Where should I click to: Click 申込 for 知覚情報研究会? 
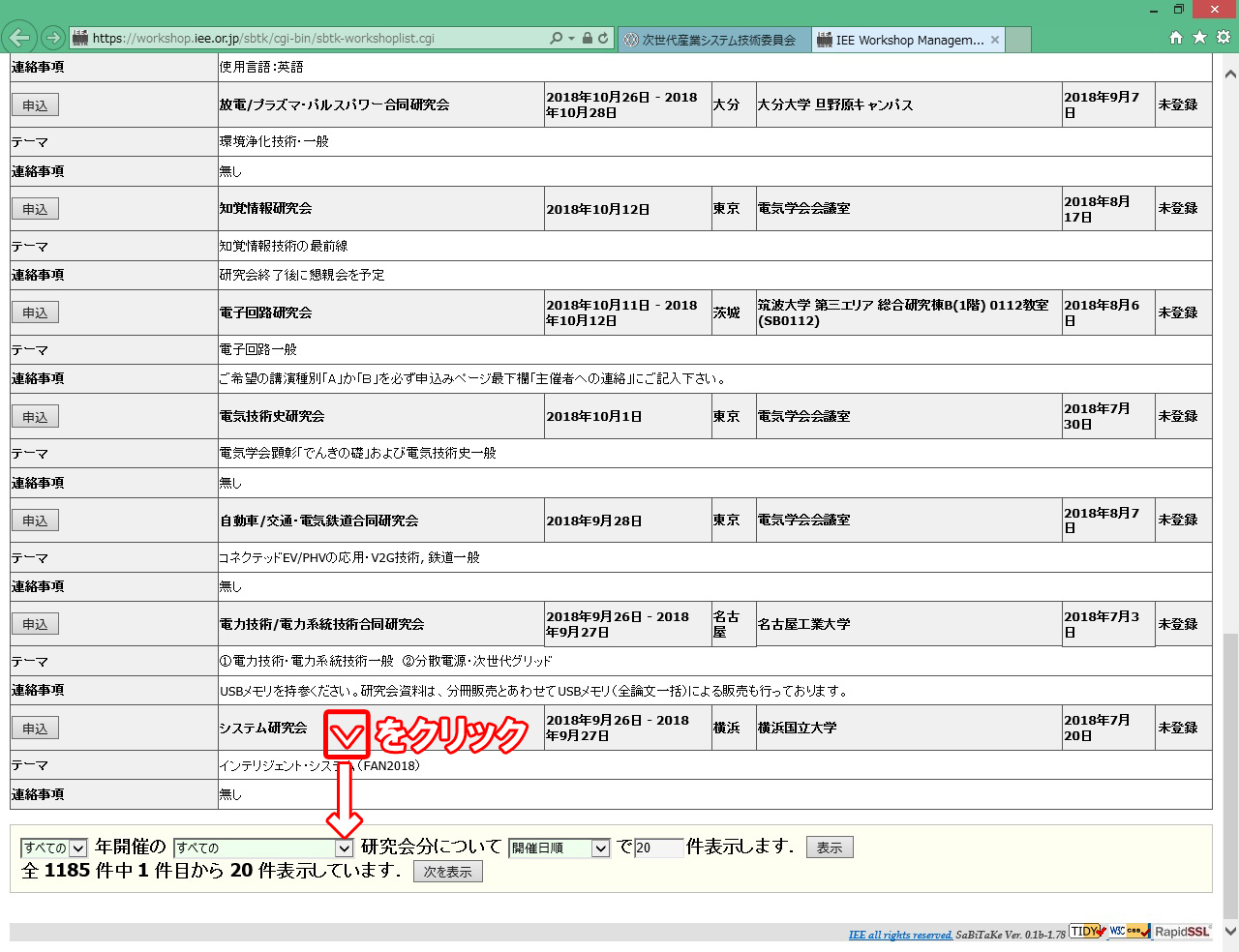[35, 209]
